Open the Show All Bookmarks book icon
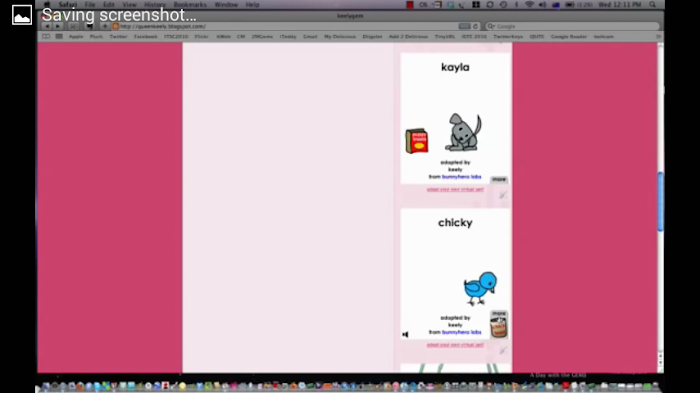 pos(46,37)
